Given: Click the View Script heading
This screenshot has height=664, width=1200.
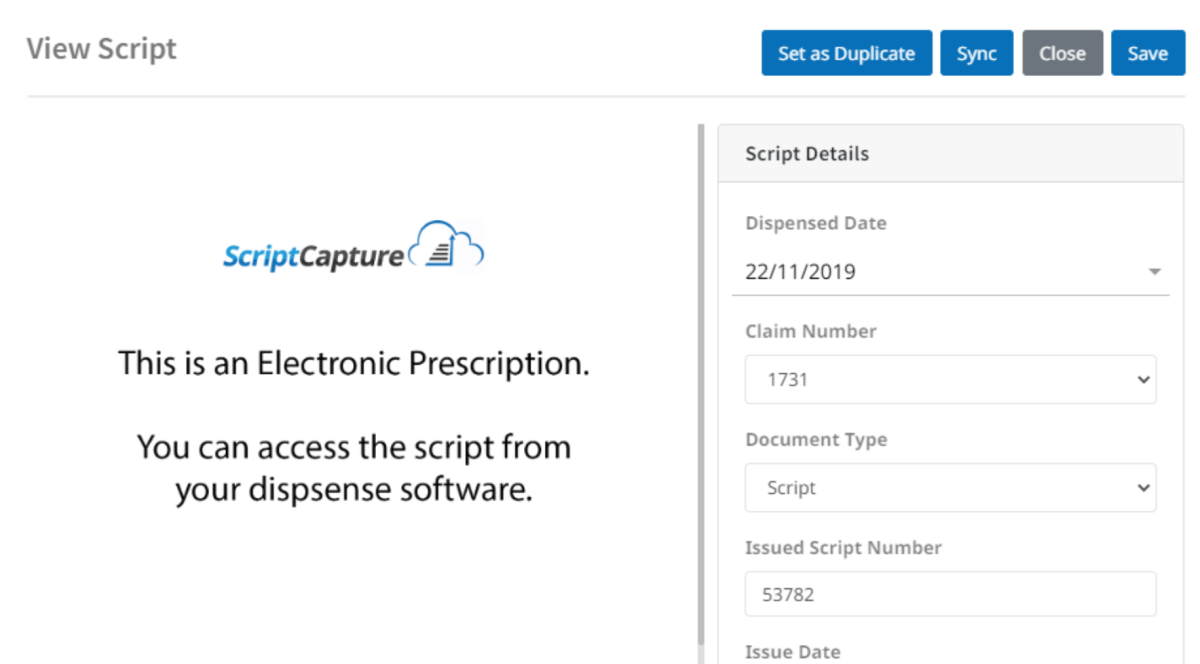Looking at the screenshot, I should (x=101, y=48).
